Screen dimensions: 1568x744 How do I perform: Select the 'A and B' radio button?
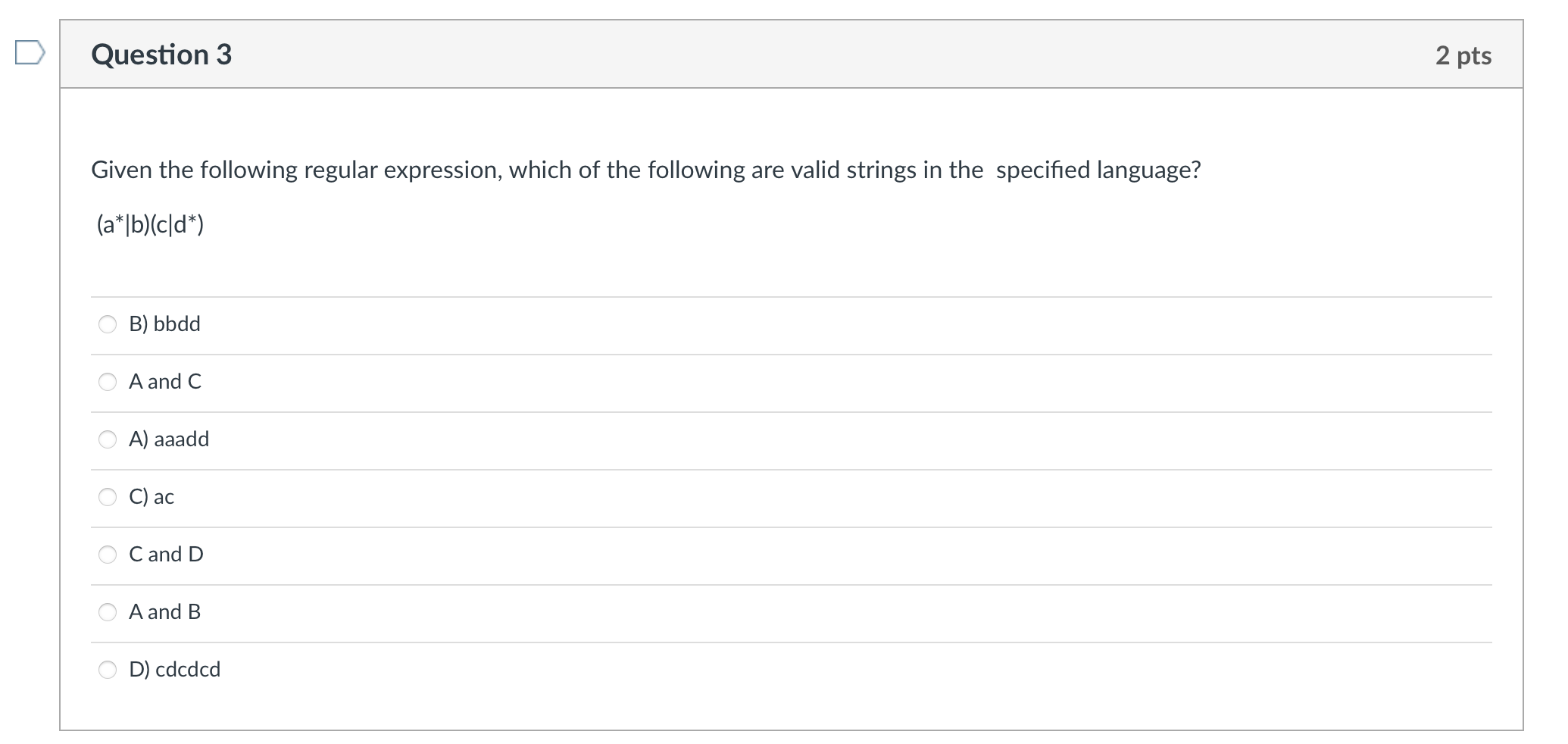pos(108,612)
